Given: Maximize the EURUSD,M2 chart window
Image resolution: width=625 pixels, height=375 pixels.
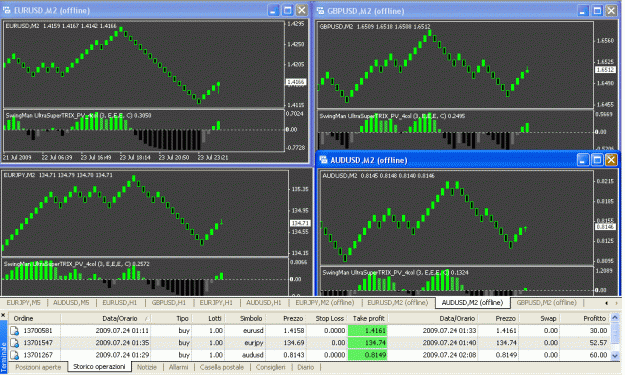Looking at the screenshot, I should point(287,10).
